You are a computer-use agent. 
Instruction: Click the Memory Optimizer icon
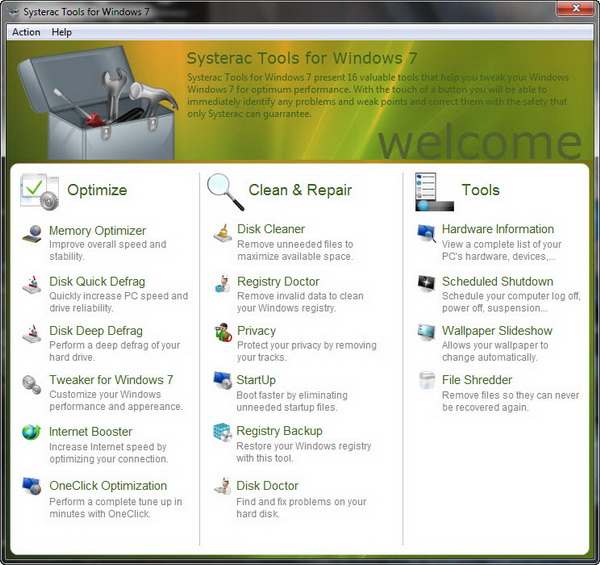tap(32, 234)
